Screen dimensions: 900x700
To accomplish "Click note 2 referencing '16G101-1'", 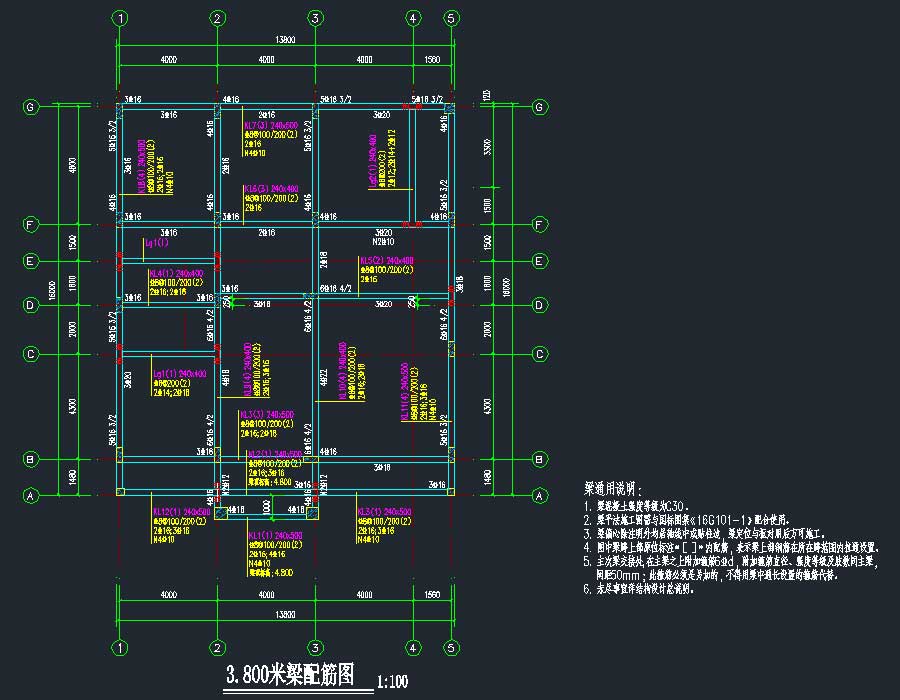I will click(686, 520).
